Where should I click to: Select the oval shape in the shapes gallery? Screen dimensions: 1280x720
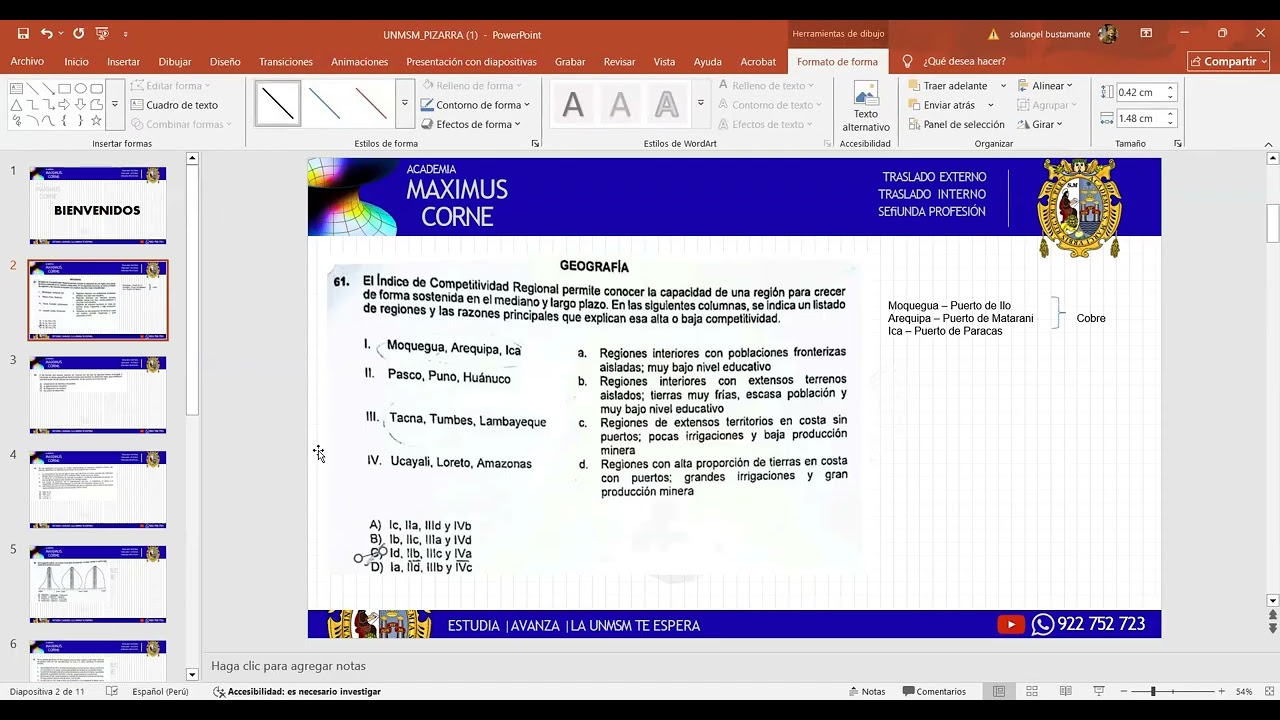(80, 88)
